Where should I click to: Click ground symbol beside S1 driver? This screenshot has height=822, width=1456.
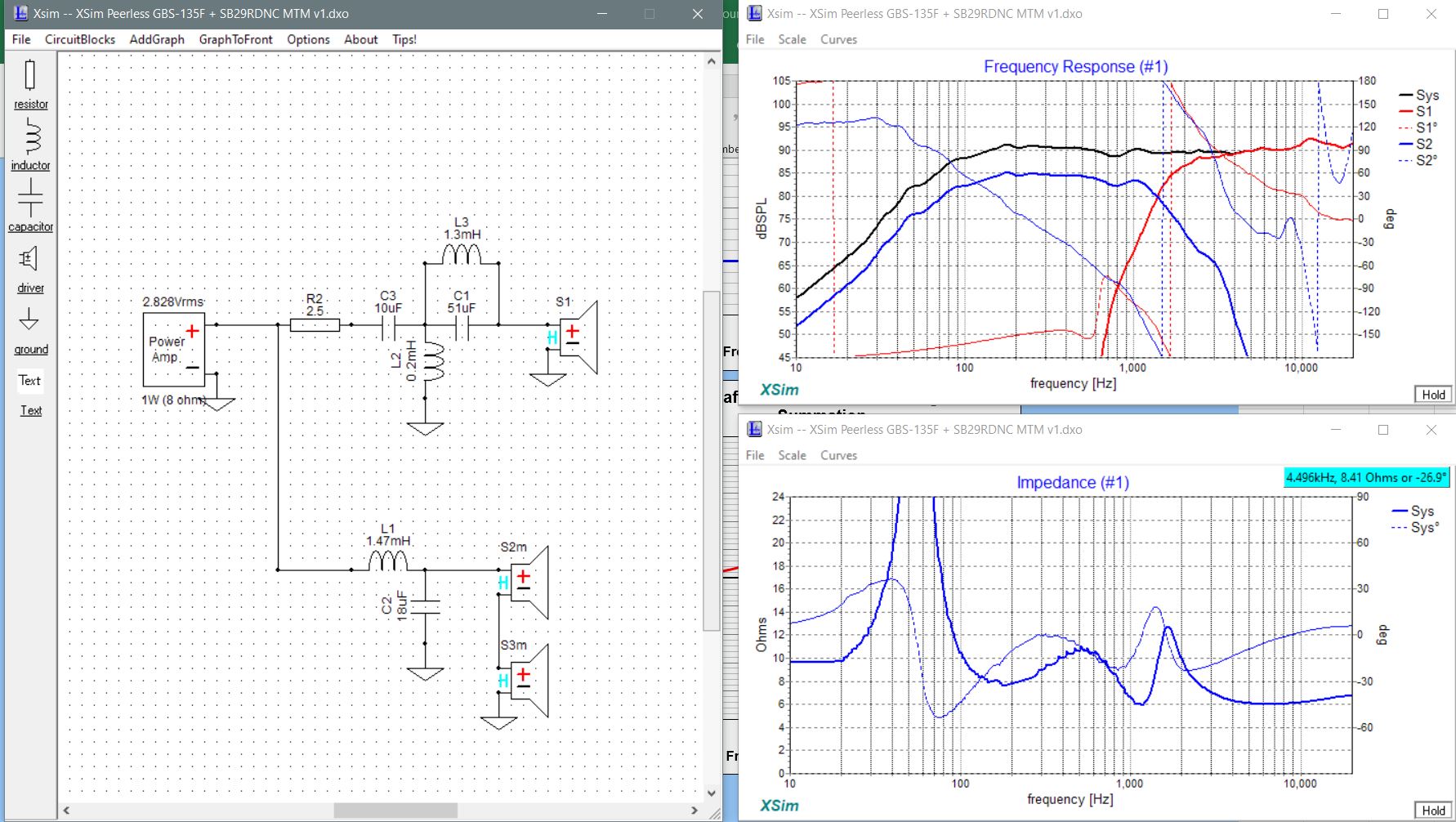547,379
